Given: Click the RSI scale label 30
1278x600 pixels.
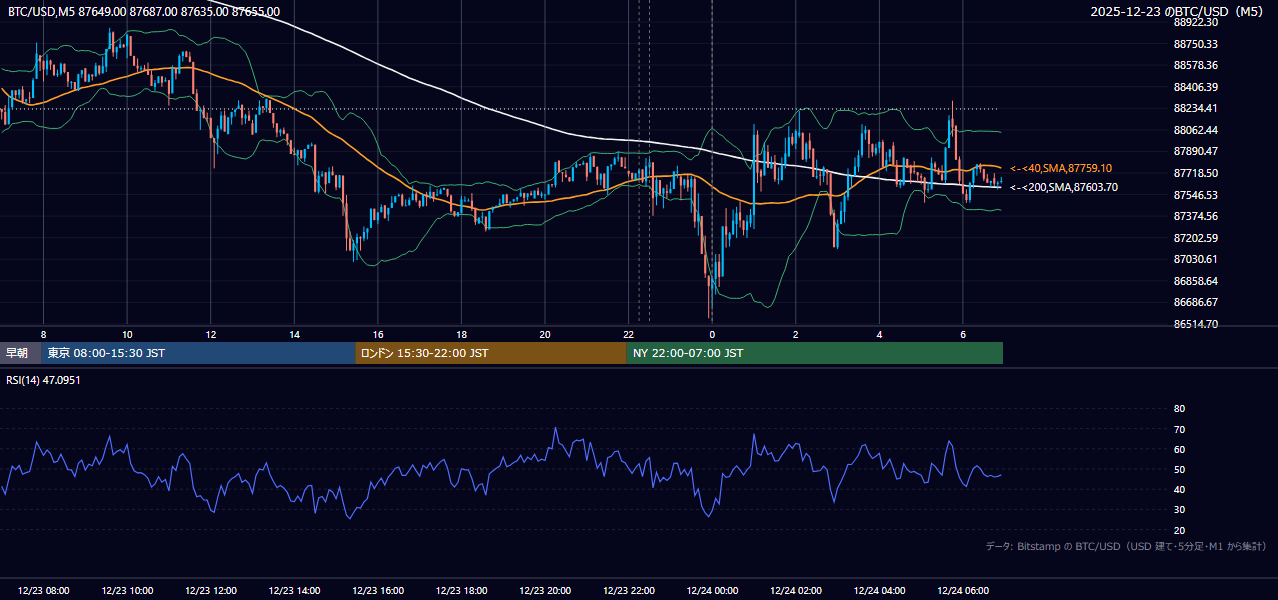Looking at the screenshot, I should [1180, 510].
